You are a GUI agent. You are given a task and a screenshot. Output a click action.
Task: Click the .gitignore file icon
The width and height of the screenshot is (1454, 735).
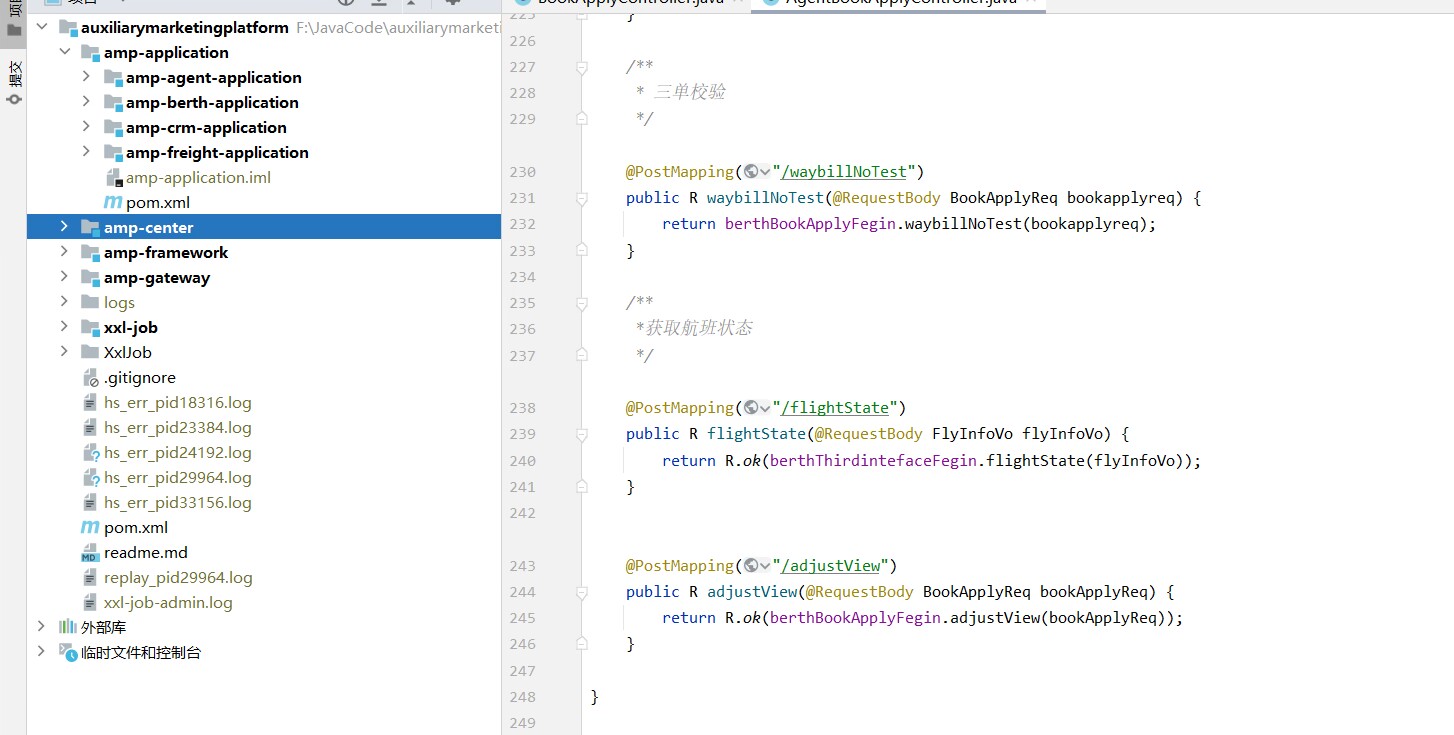click(x=90, y=378)
